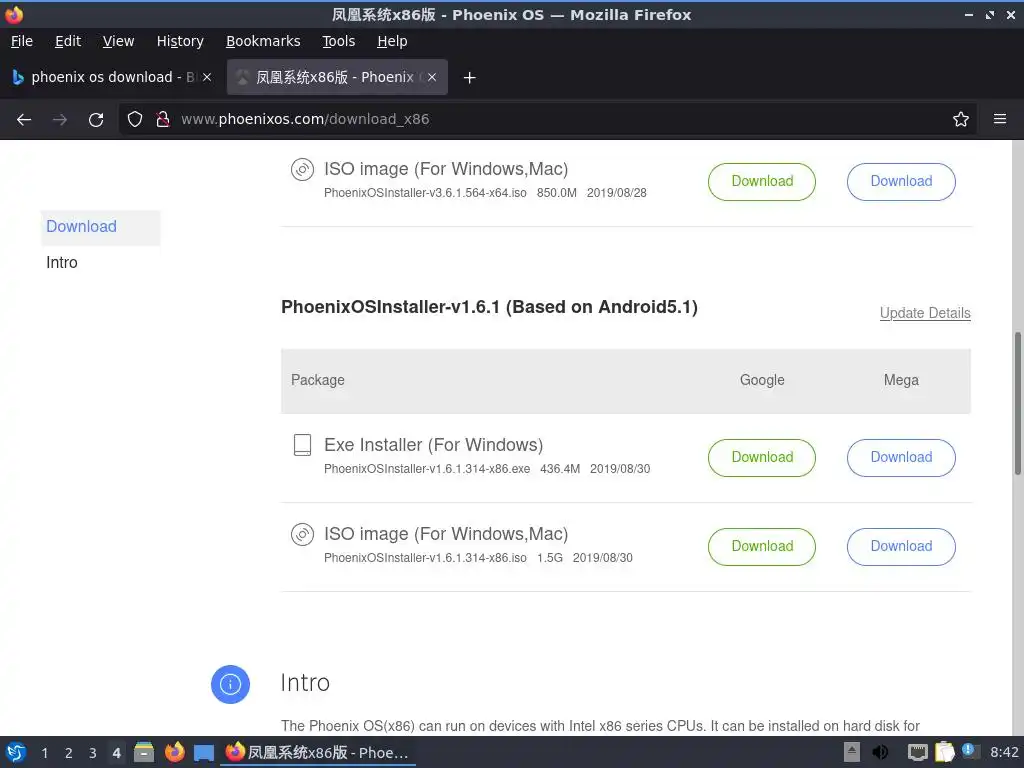Click the Exe Installer (For Windows) title

(434, 445)
